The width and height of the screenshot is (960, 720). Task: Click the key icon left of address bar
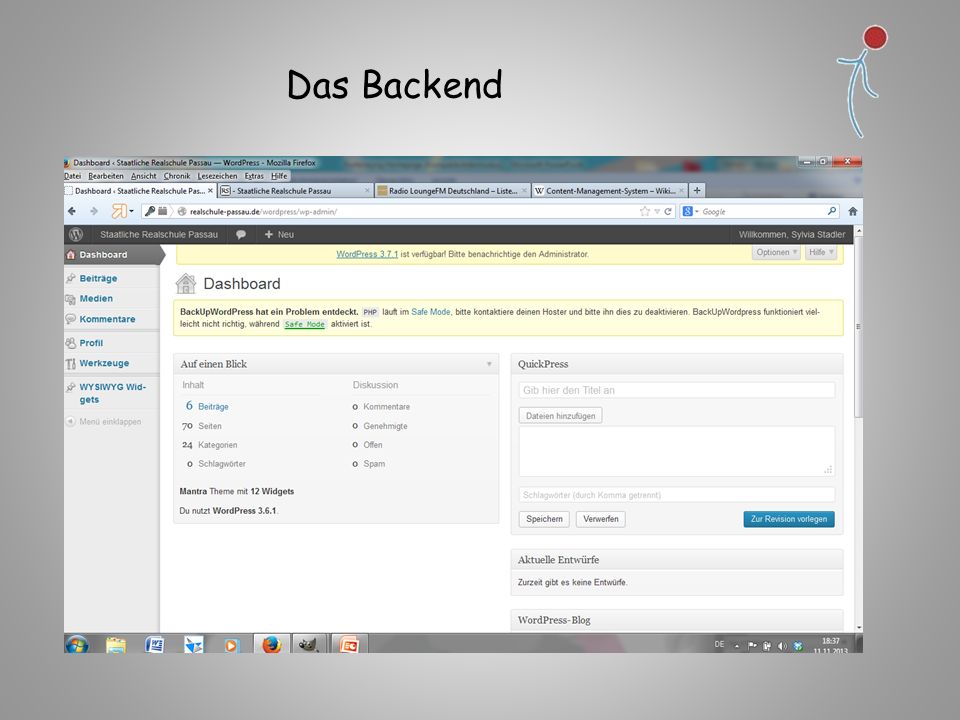149,211
